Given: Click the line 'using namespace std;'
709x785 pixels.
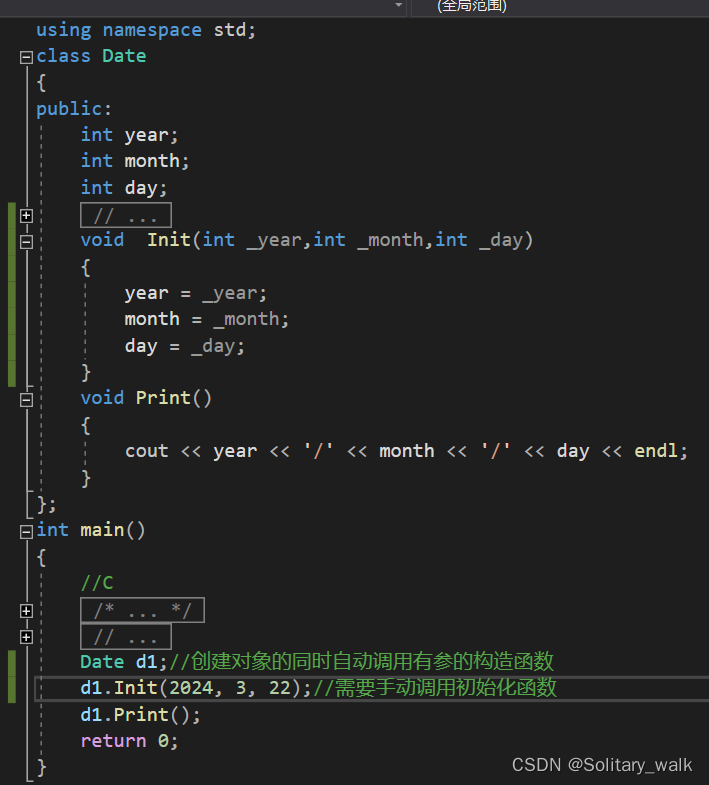Looking at the screenshot, I should tap(146, 31).
